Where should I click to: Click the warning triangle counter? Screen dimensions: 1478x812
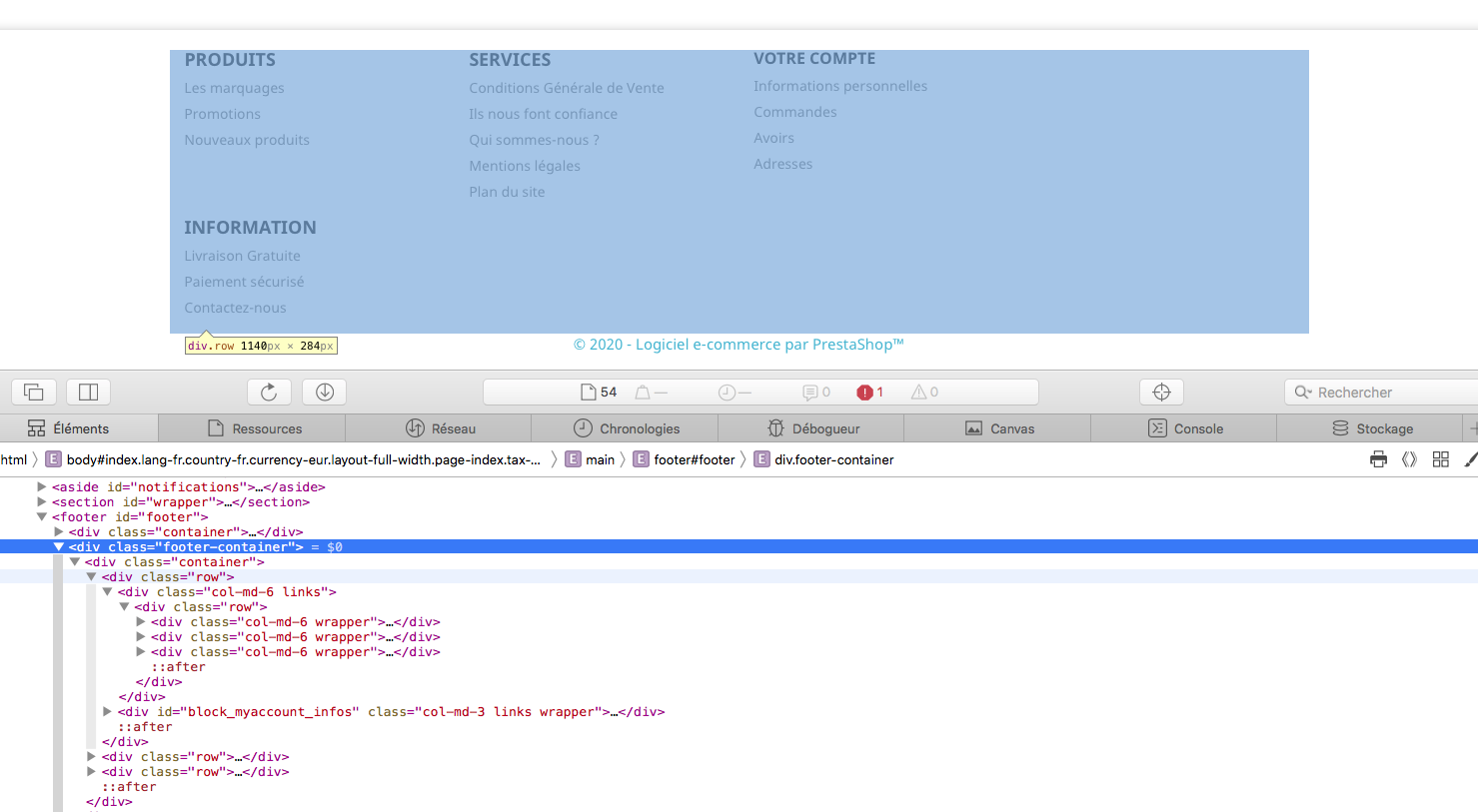[924, 393]
